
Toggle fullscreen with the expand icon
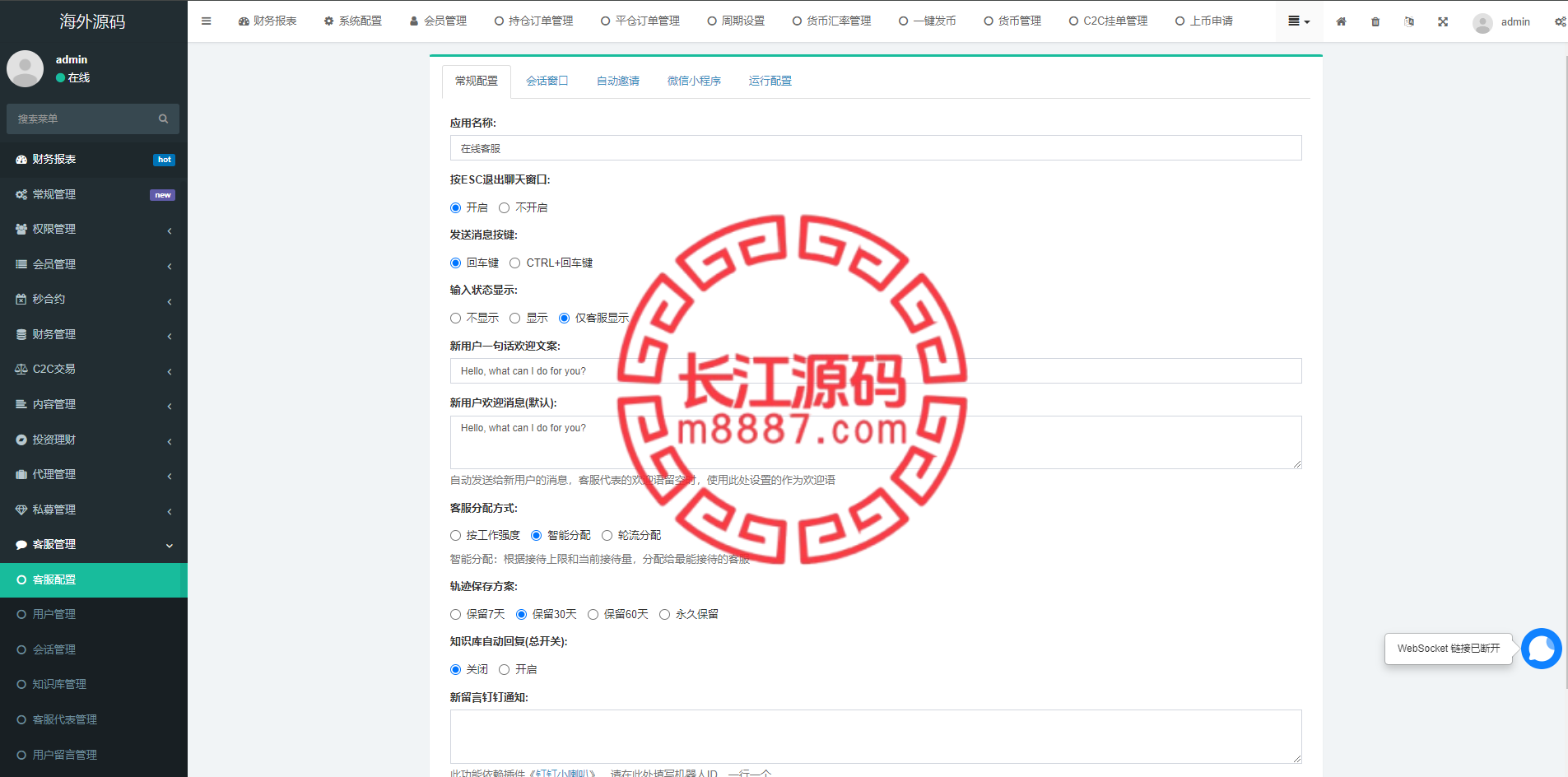(1443, 21)
